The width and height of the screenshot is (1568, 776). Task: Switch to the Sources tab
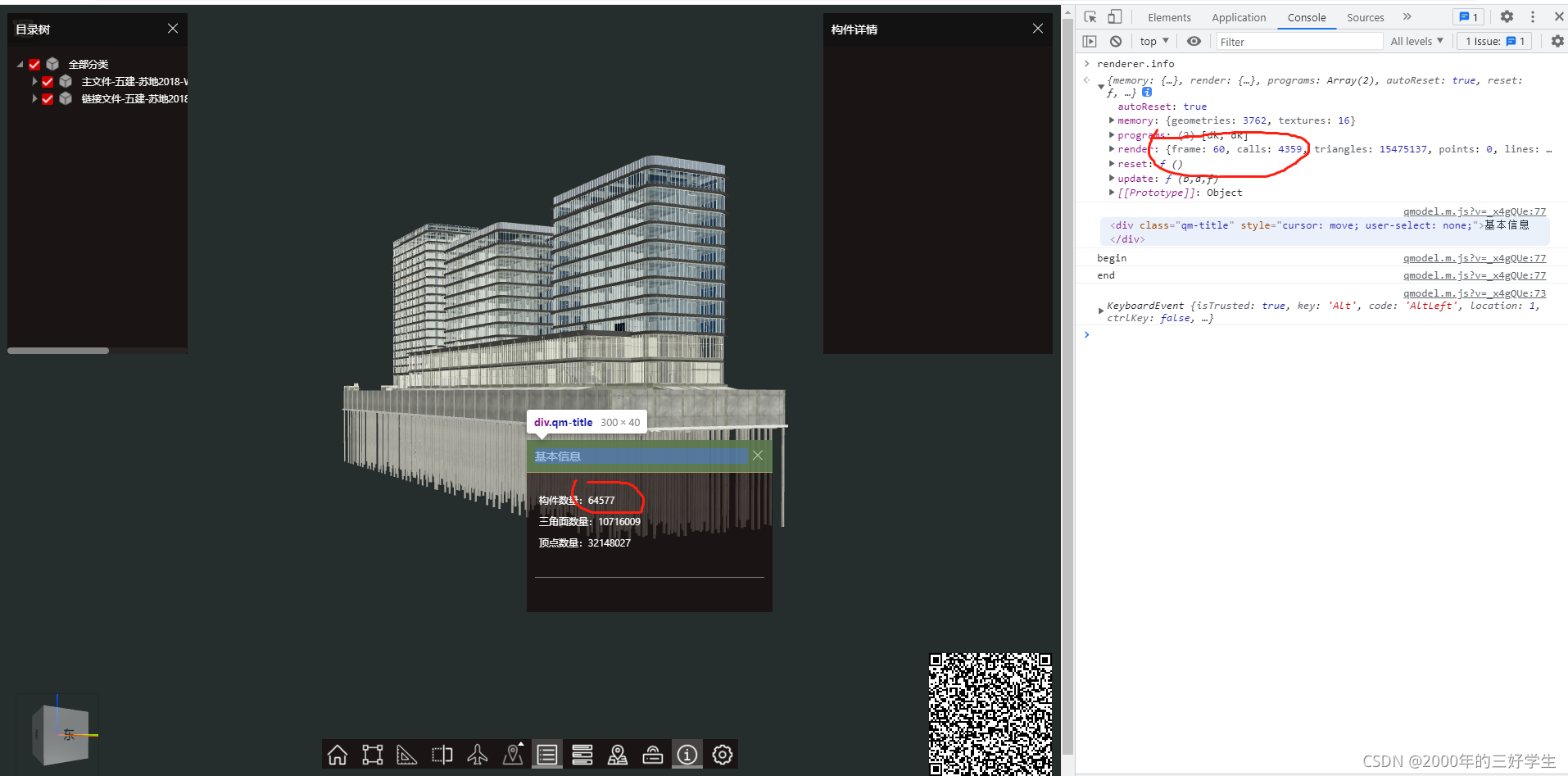[1366, 17]
